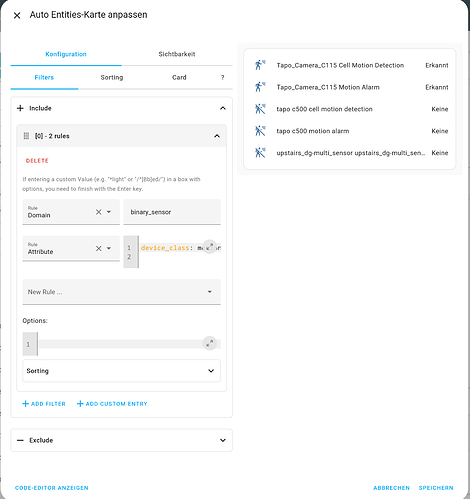Clear the Attribute rule with X icon
Screen dimensions: 470x499
tap(99, 248)
